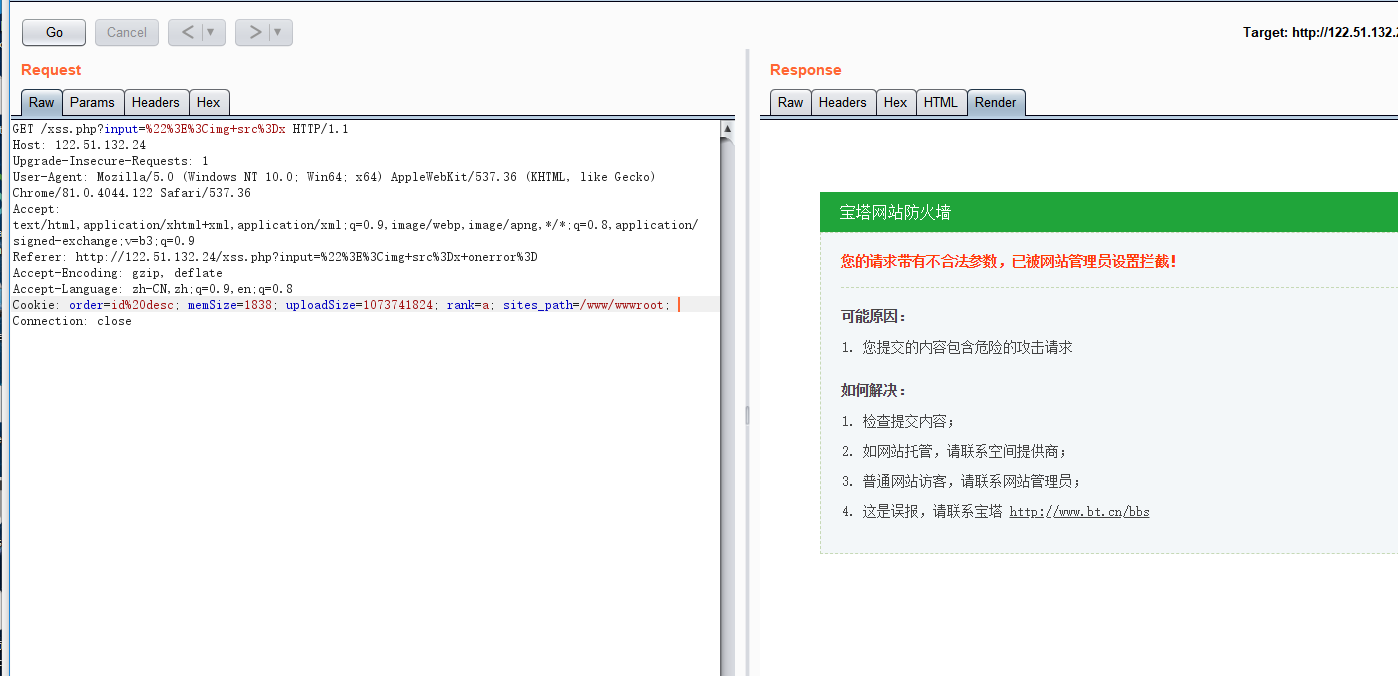
Task: Click the Target URL in the top bar
Action: coord(1342,32)
